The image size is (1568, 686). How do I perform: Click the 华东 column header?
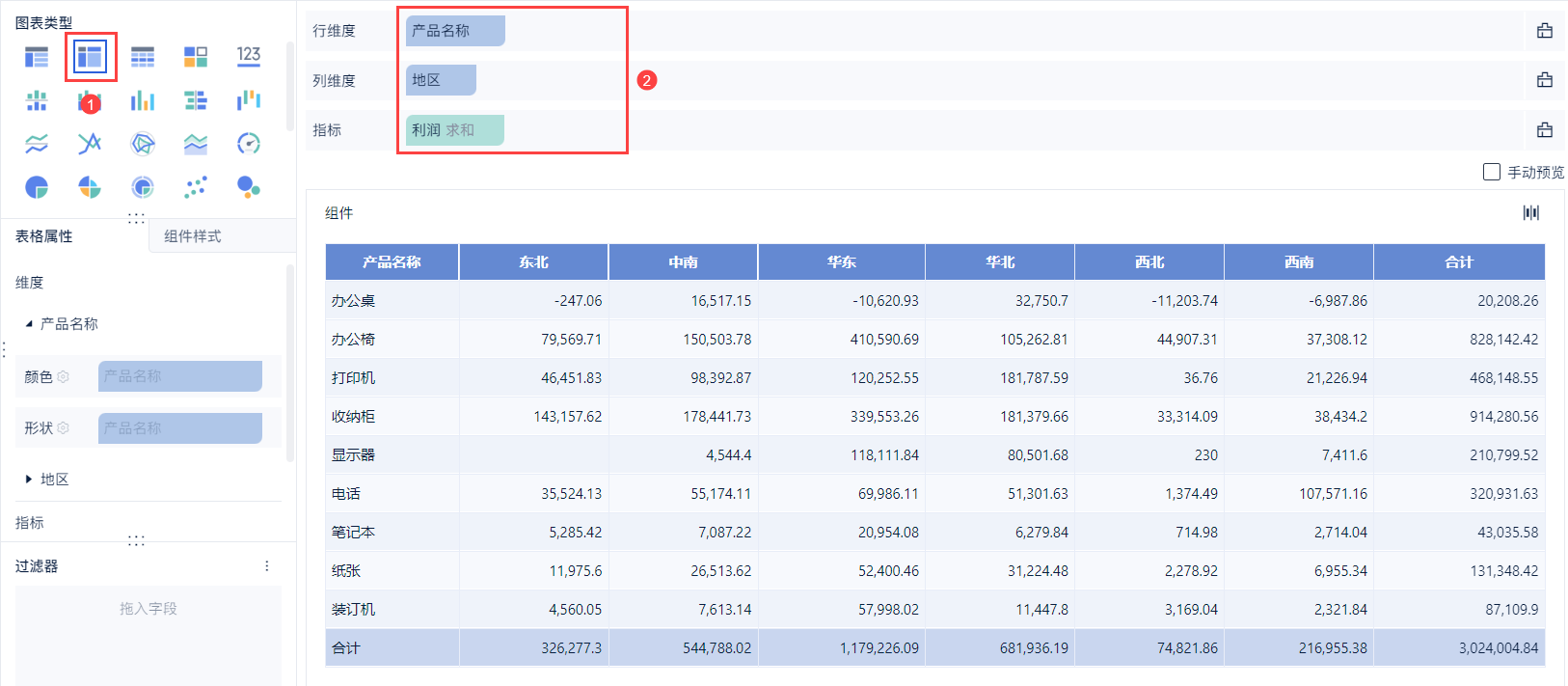(841, 261)
